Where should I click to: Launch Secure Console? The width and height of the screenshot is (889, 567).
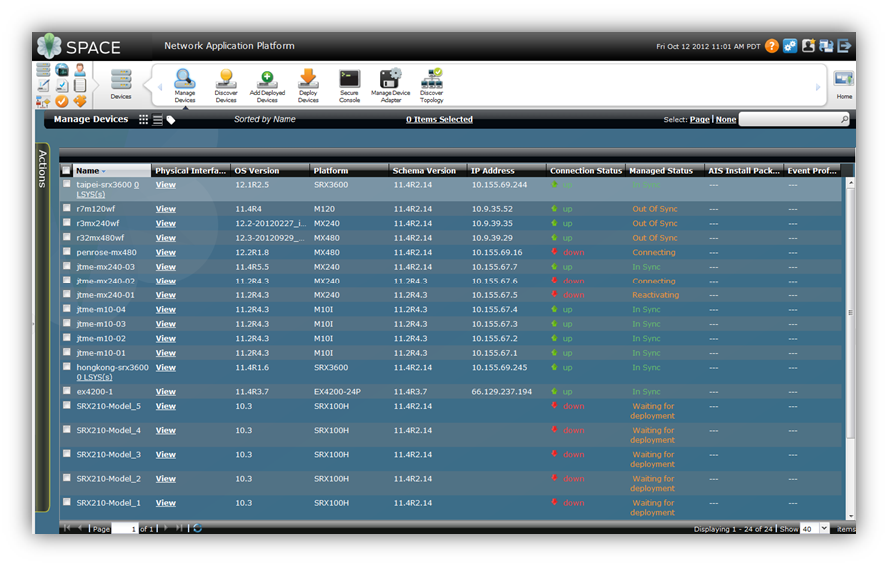349,86
